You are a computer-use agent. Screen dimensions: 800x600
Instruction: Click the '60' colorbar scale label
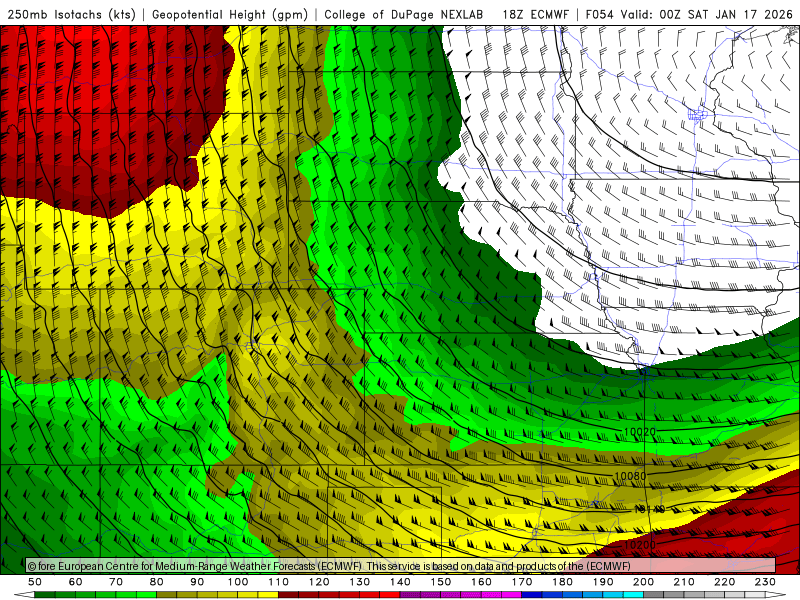[x=75, y=582]
